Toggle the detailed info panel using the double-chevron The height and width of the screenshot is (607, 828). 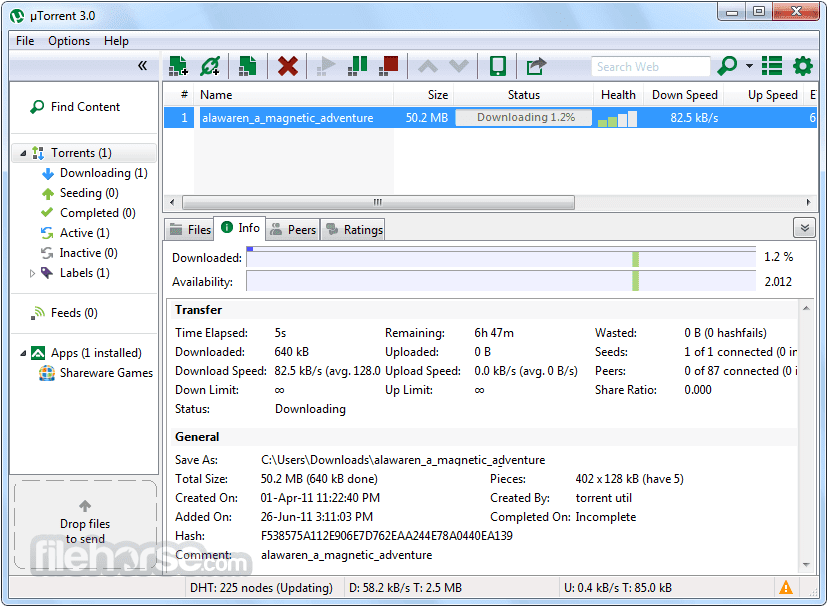coord(804,228)
